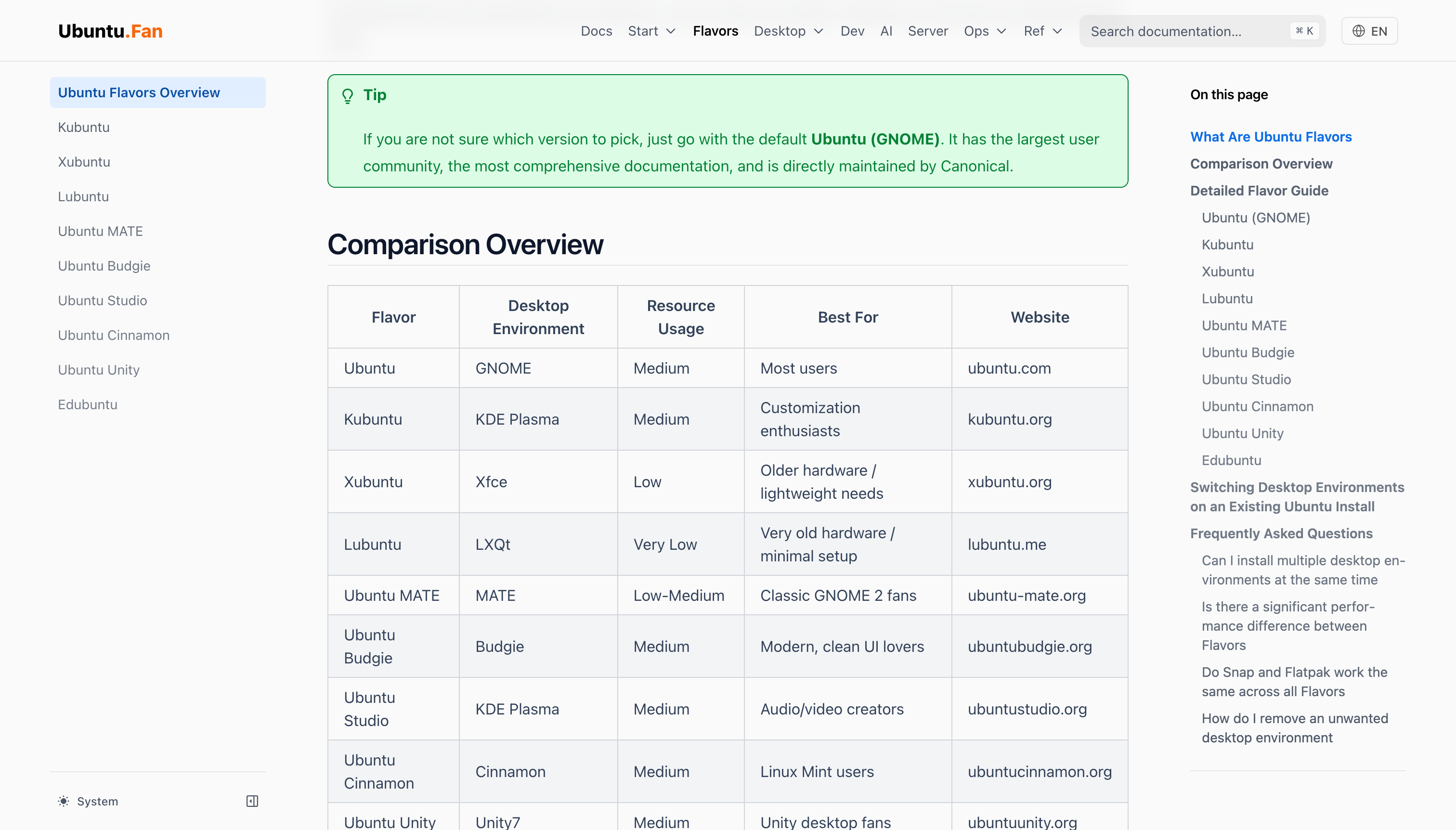Jump to Ubuntu Budgie in page outline
Viewport: 1456px width, 830px height.
pyautogui.click(x=1248, y=352)
